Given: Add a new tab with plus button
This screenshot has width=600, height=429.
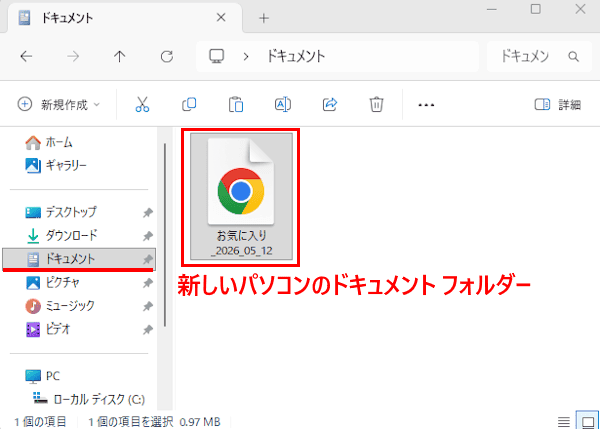Looking at the screenshot, I should click(x=264, y=18).
